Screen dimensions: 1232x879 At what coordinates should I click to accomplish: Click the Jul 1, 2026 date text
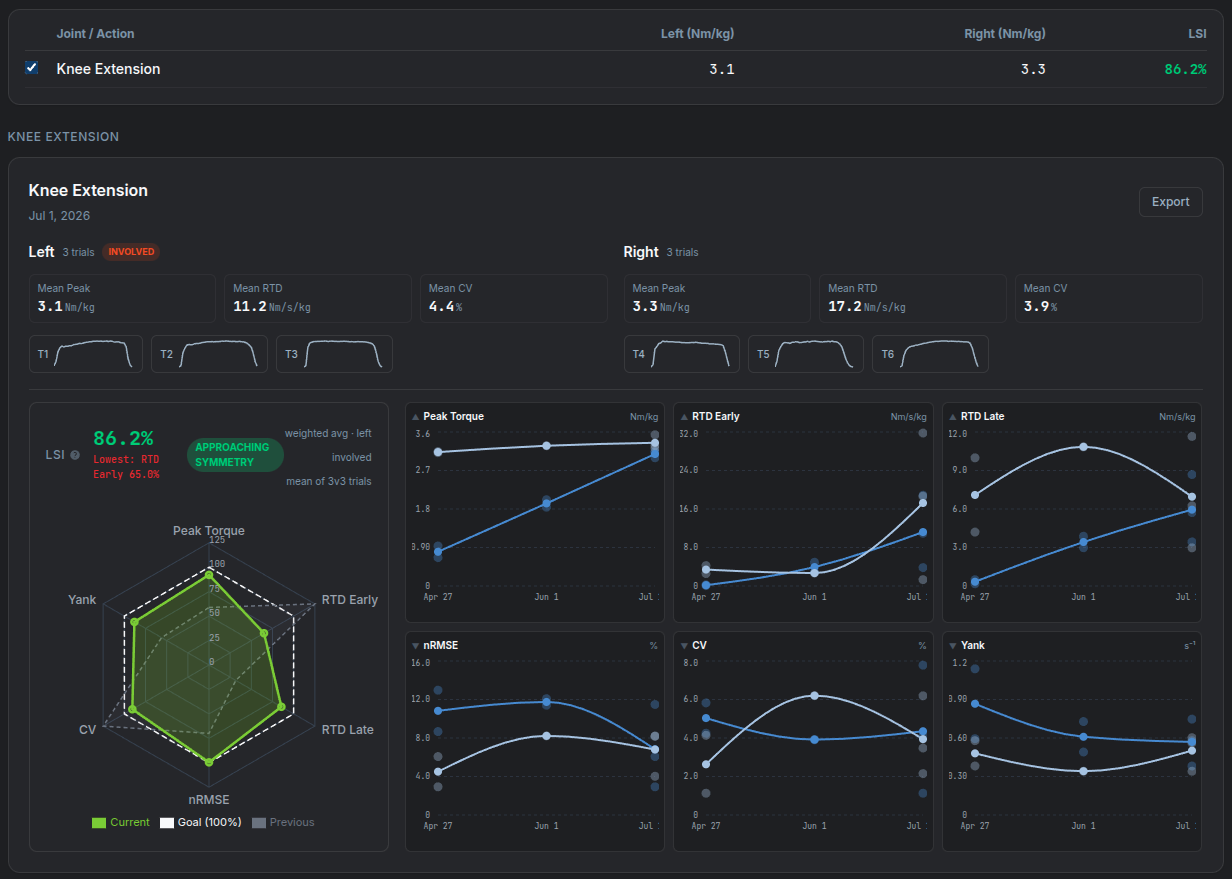pyautogui.click(x=60, y=215)
